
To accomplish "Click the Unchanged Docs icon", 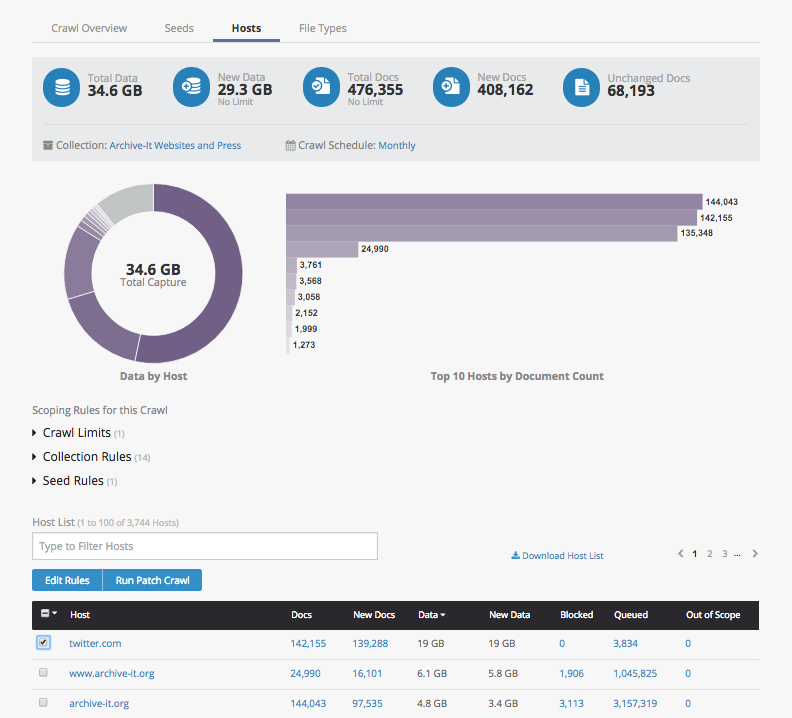I will 582,87.
